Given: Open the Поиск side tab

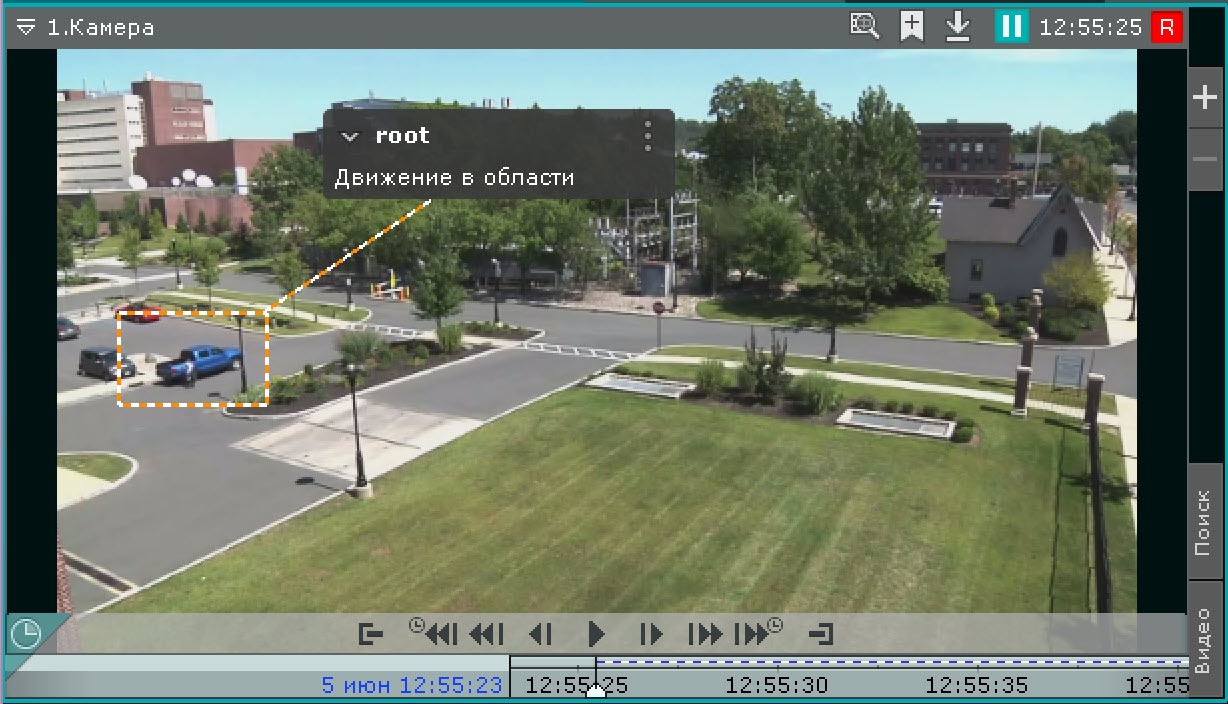Looking at the screenshot, I should tap(1204, 521).
